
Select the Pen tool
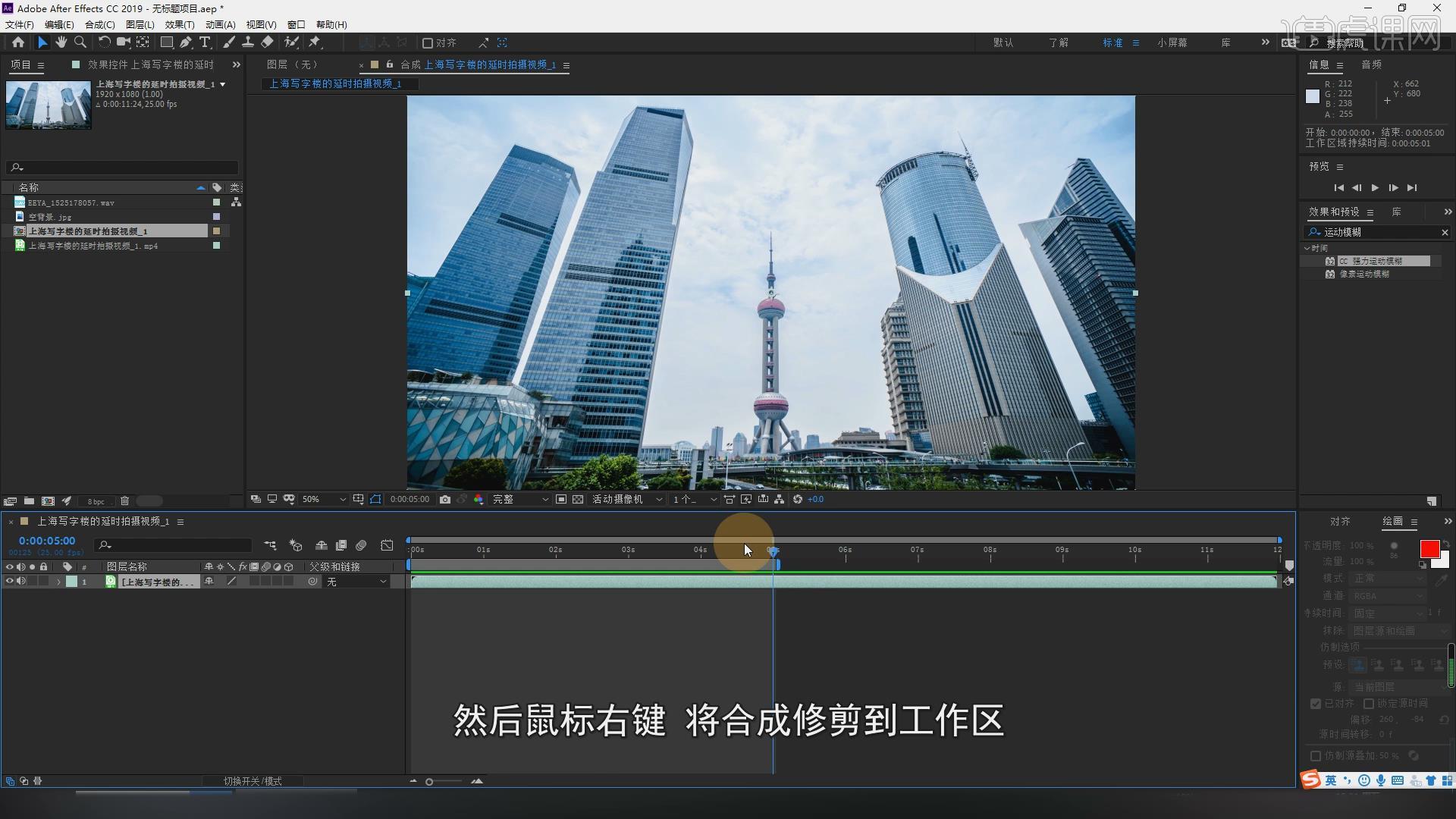[x=186, y=42]
